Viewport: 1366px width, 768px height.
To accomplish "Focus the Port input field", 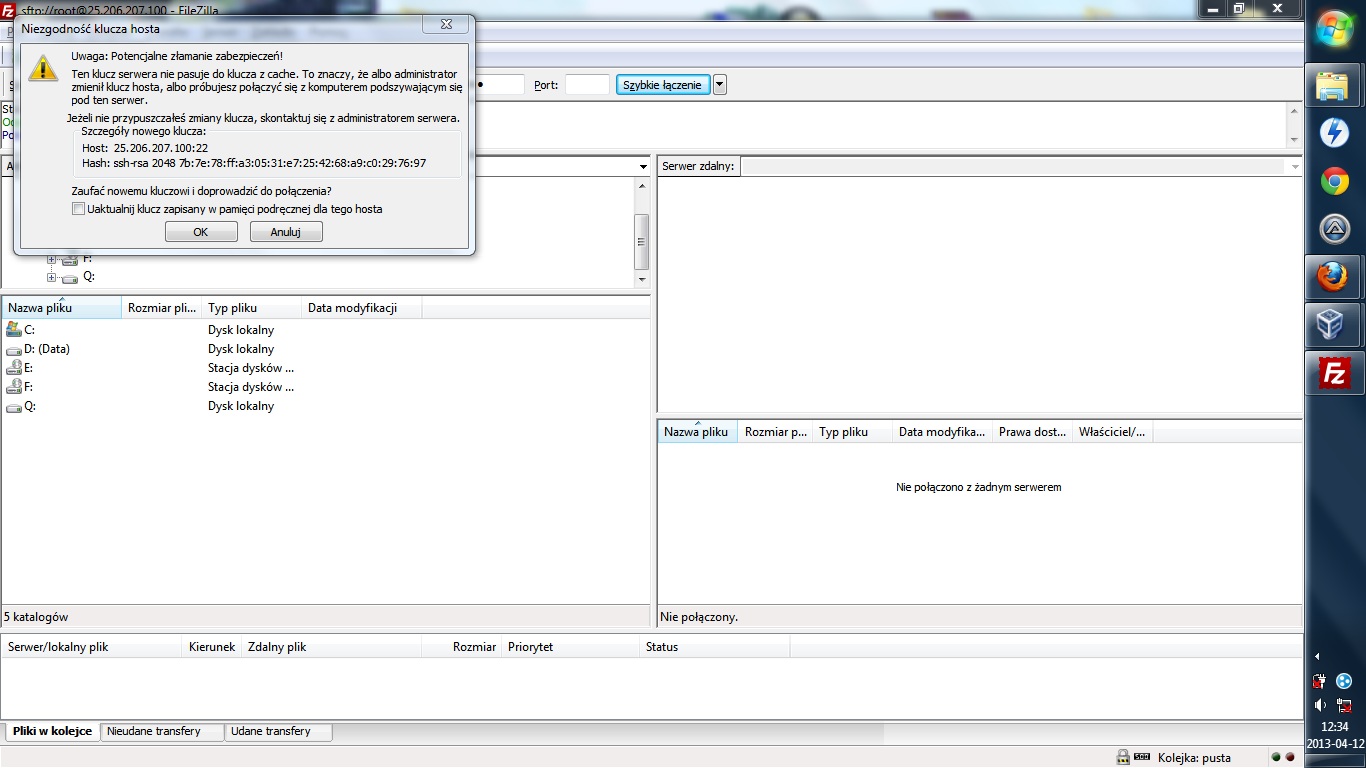I will tap(587, 85).
